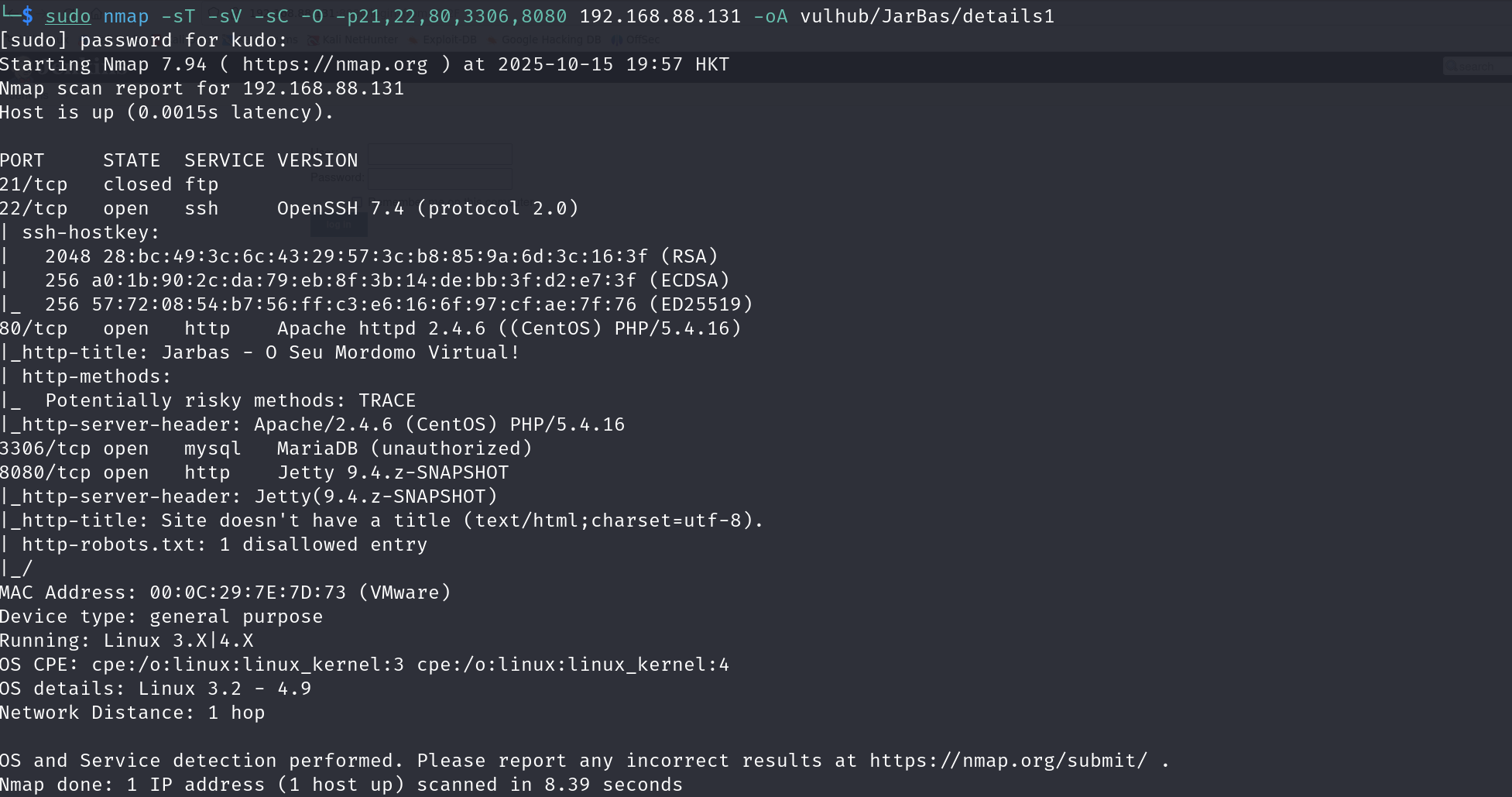
Task: Click the faint Kali NetHunter bookmark icon
Action: [313, 40]
